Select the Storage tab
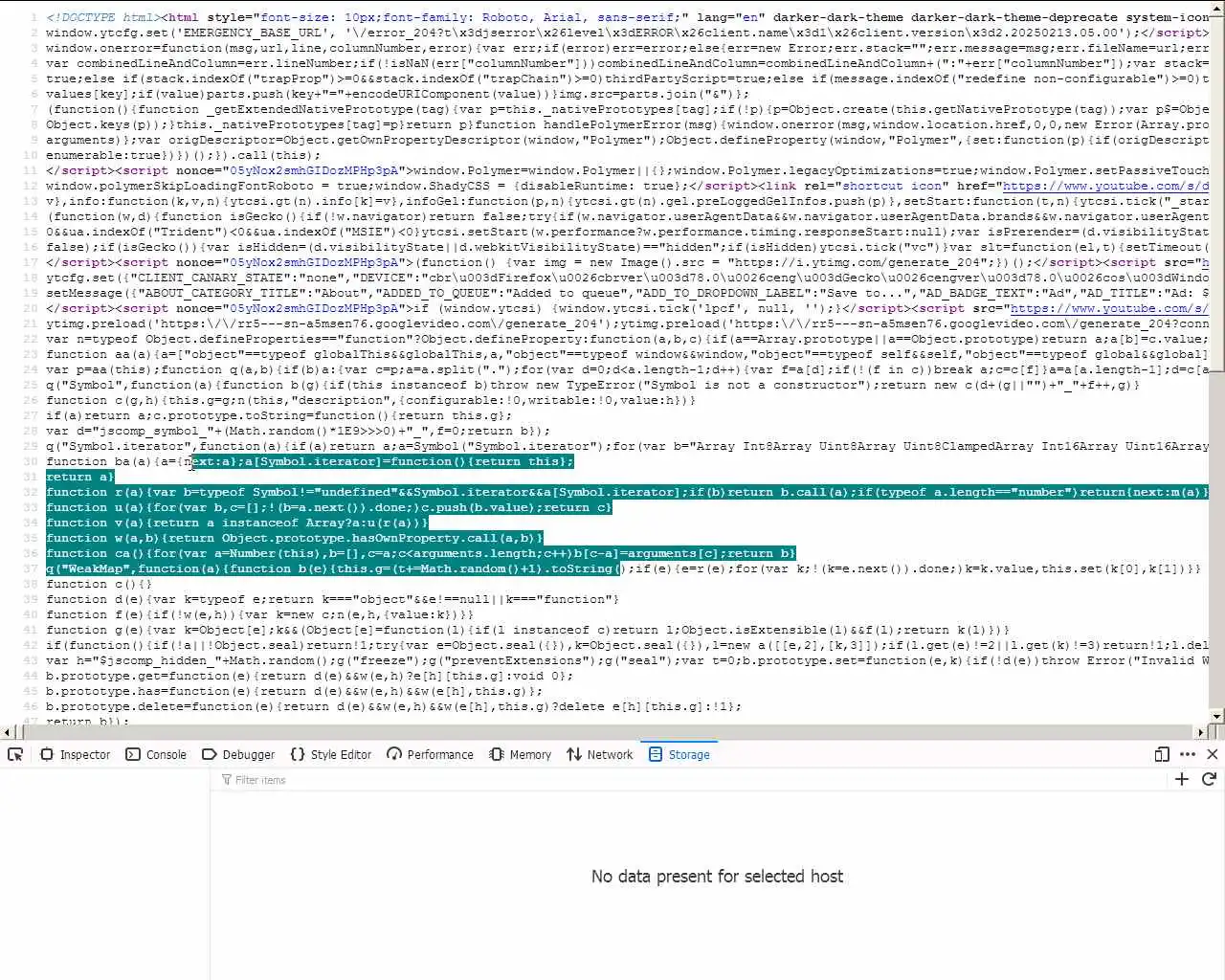 point(679,754)
